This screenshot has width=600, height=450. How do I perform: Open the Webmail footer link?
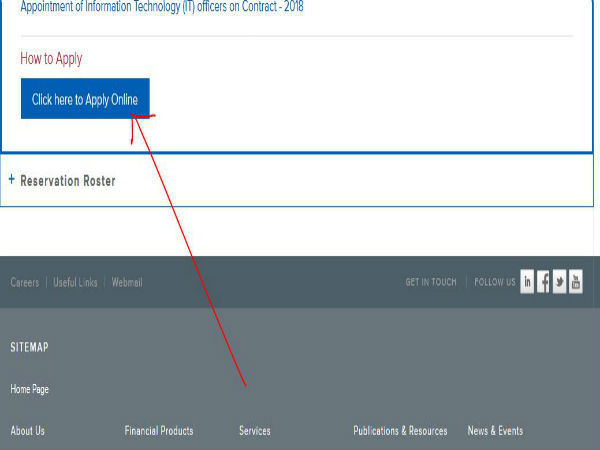tap(127, 282)
